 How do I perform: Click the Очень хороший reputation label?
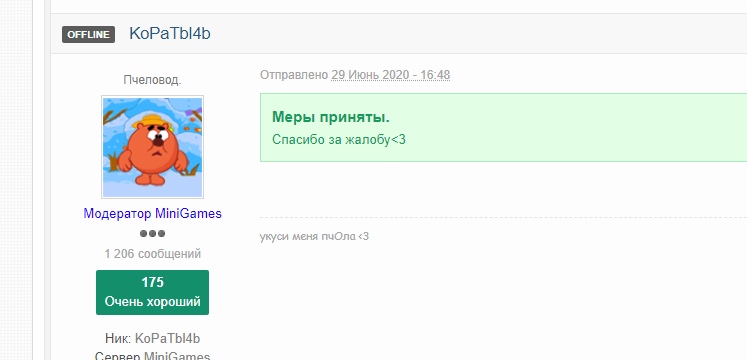coord(152,302)
